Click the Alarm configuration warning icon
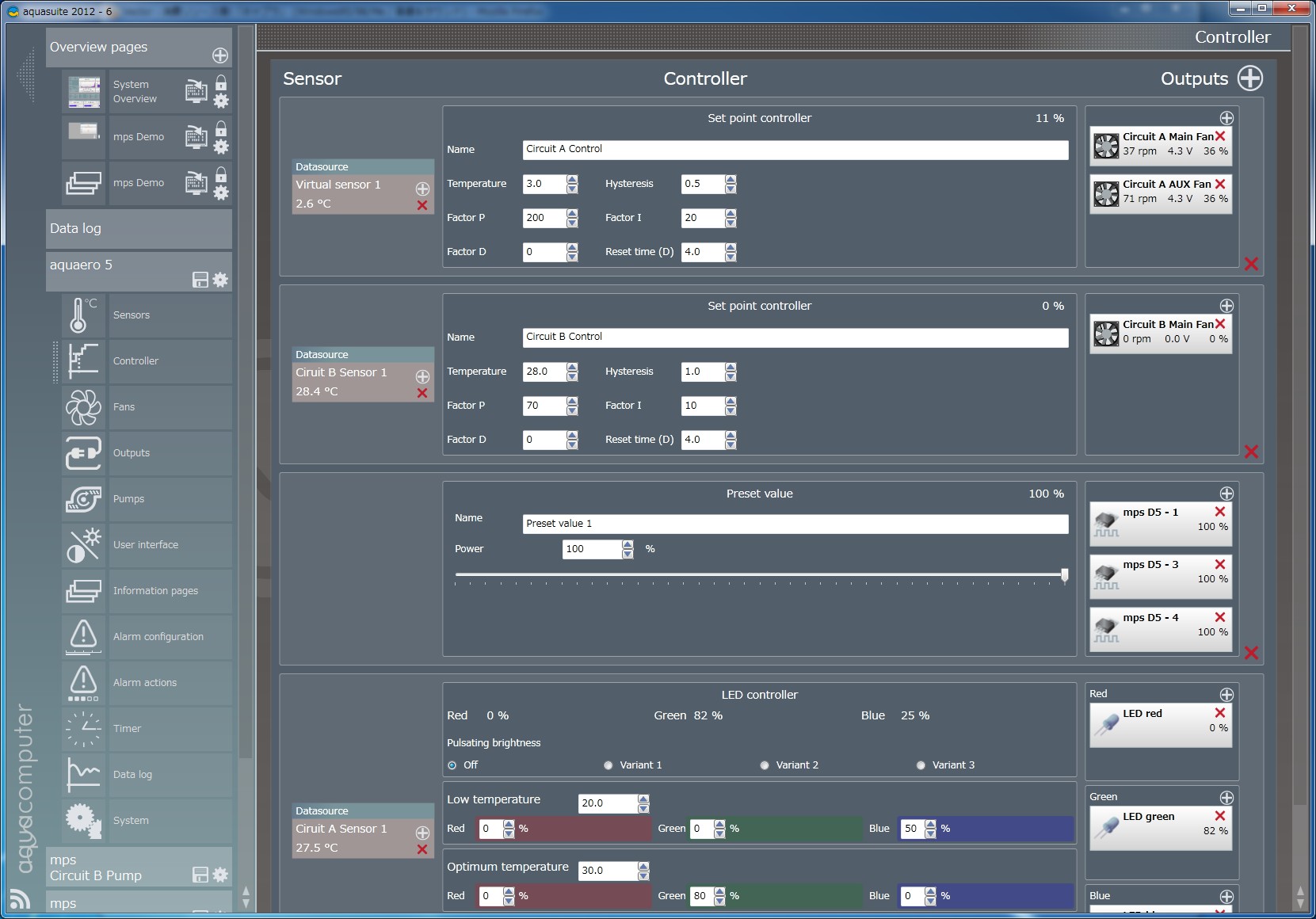The width and height of the screenshot is (1316, 919). 83,637
